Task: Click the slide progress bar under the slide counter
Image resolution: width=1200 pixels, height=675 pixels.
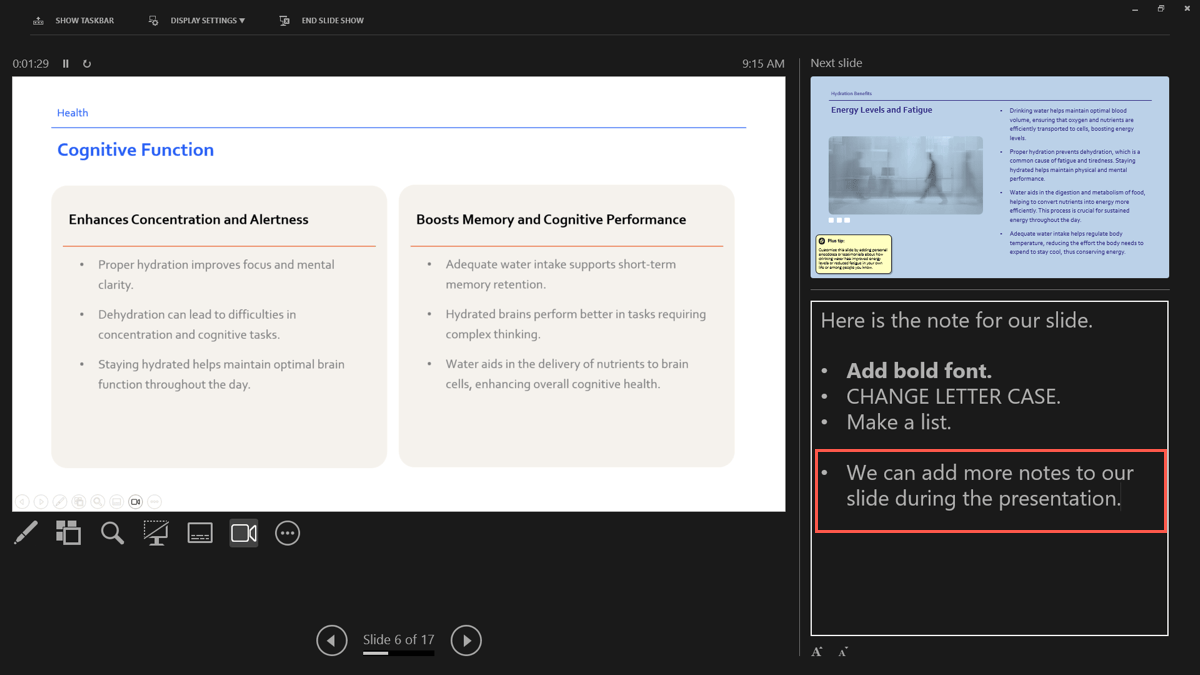Action: [x=398, y=653]
